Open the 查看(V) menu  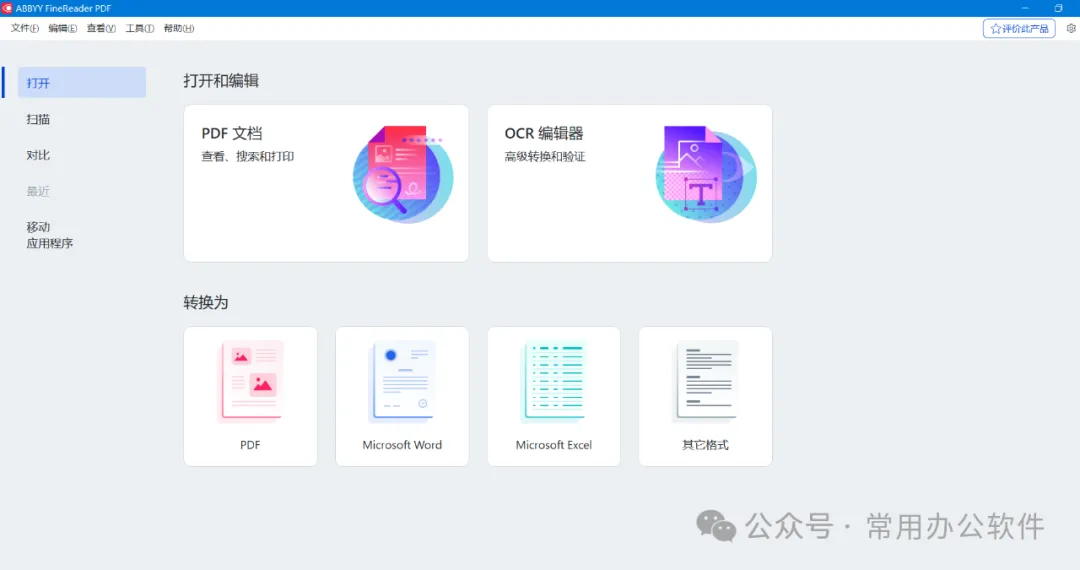pyautogui.click(x=101, y=28)
